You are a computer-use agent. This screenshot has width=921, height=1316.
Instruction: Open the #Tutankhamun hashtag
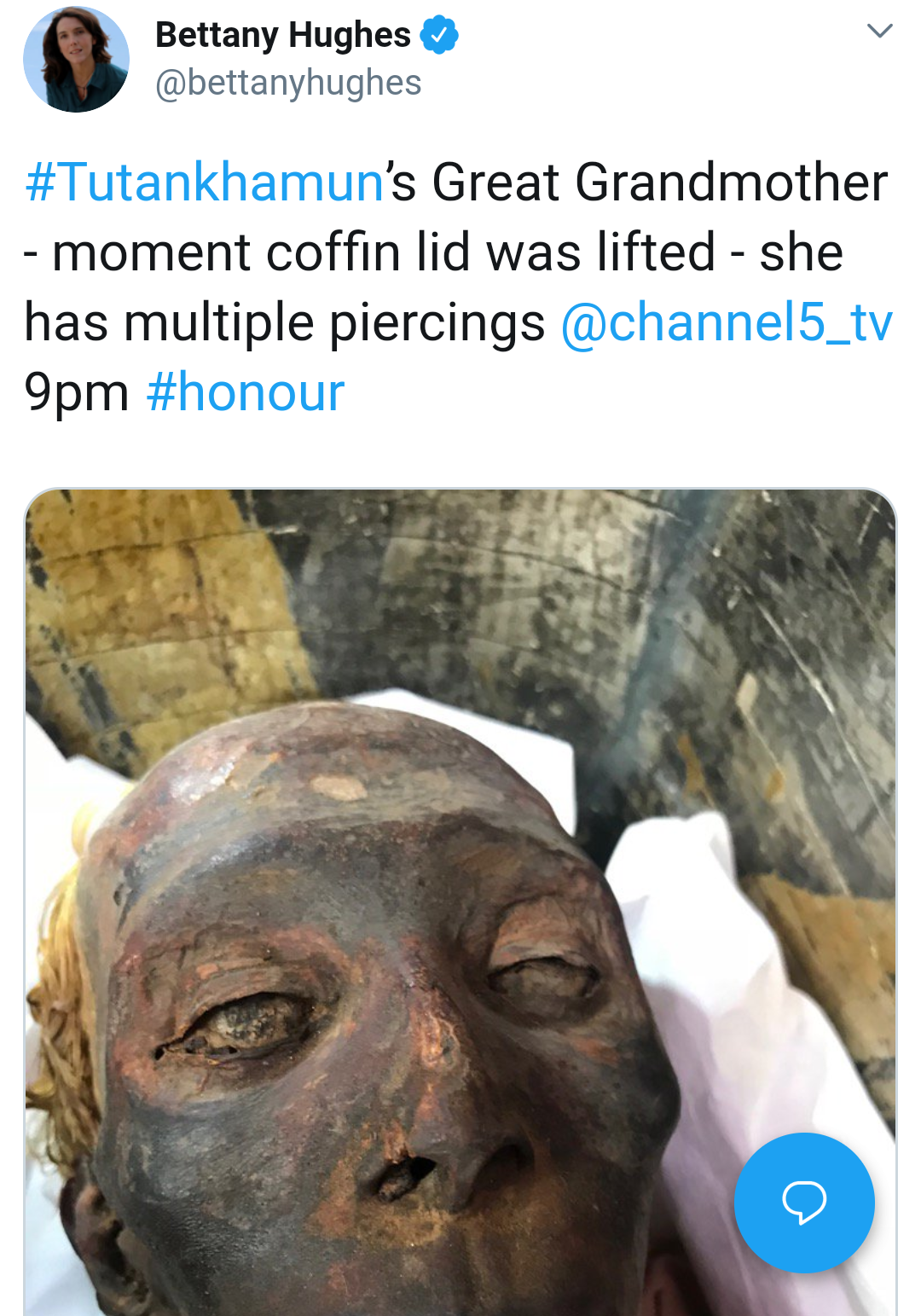click(x=205, y=183)
